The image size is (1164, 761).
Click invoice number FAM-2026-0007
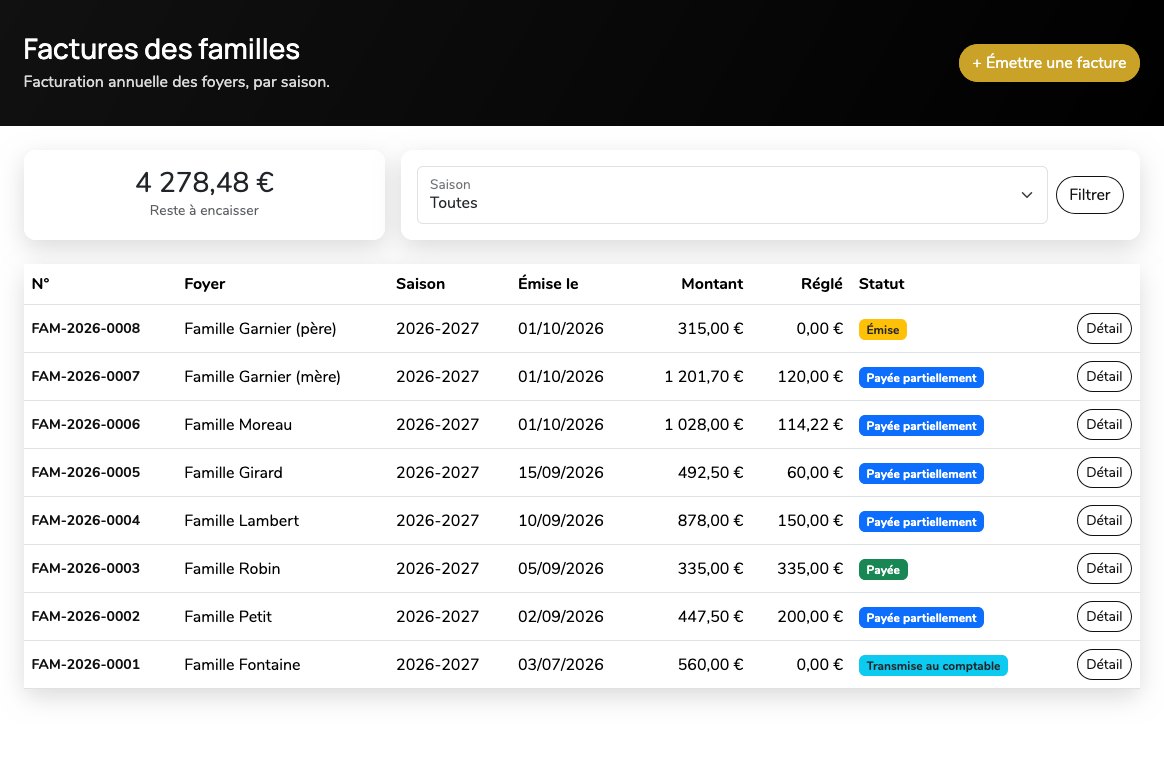(x=85, y=376)
